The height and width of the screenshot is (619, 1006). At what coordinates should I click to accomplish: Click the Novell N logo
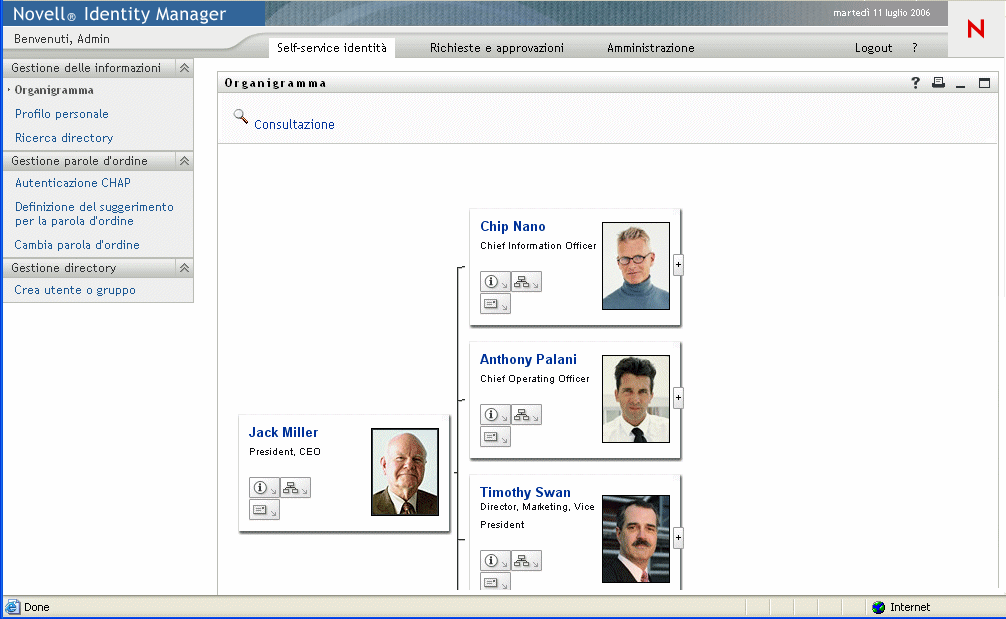point(976,28)
